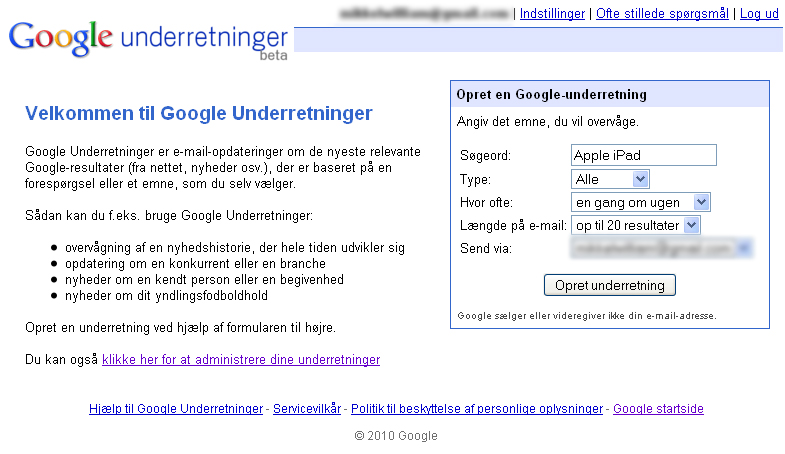Open Politik til beskyttelse af personlige oplysninger
Viewport: 785px width, 454px height.
click(477, 409)
